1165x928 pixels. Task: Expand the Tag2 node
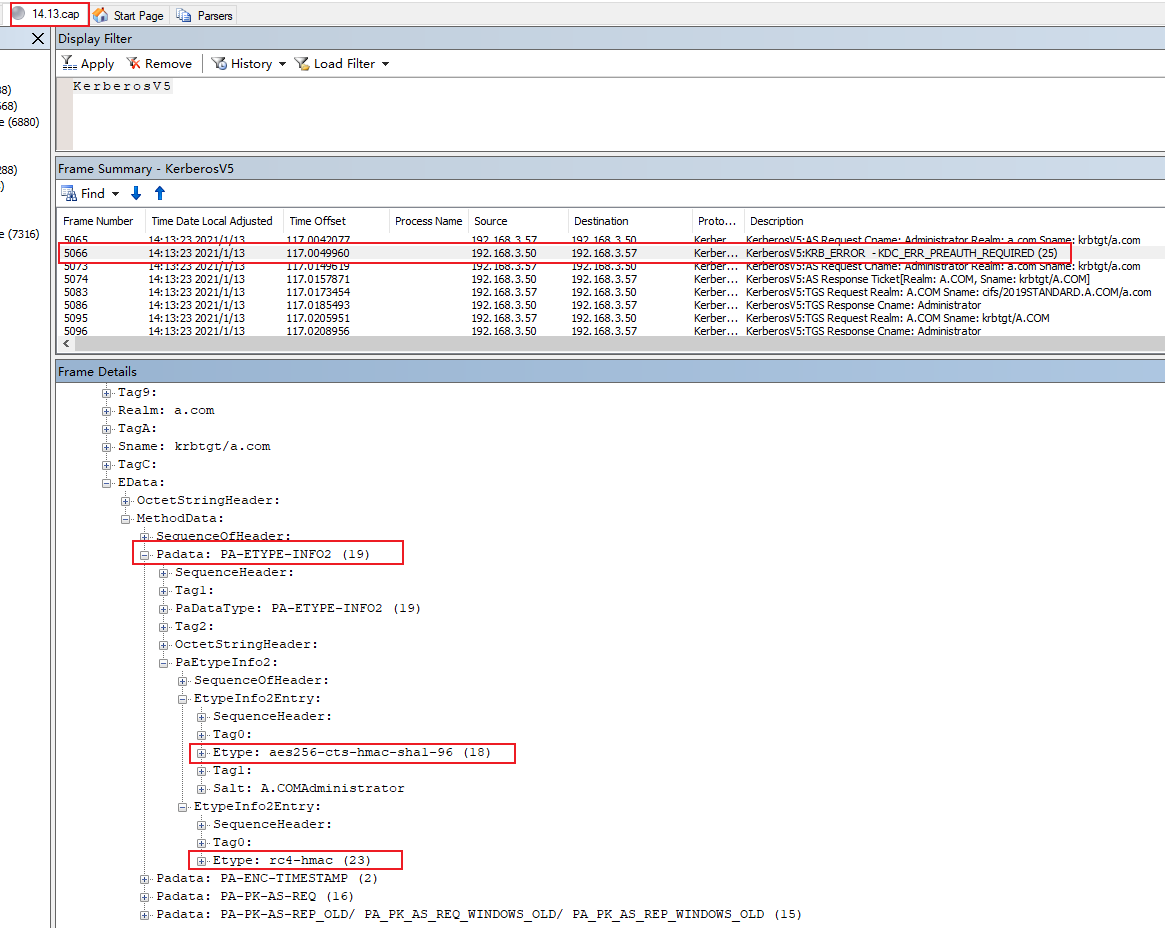coord(163,627)
